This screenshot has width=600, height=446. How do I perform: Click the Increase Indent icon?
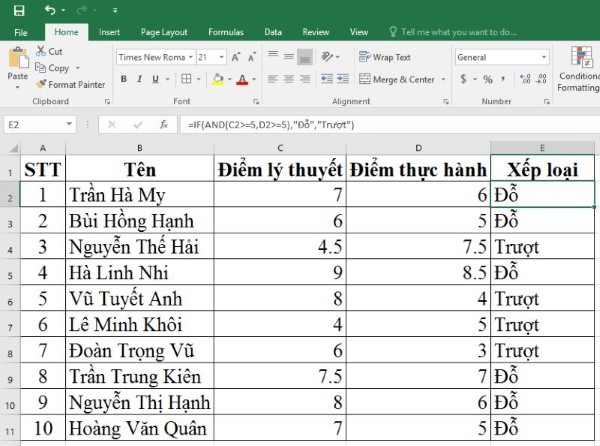tap(343, 79)
